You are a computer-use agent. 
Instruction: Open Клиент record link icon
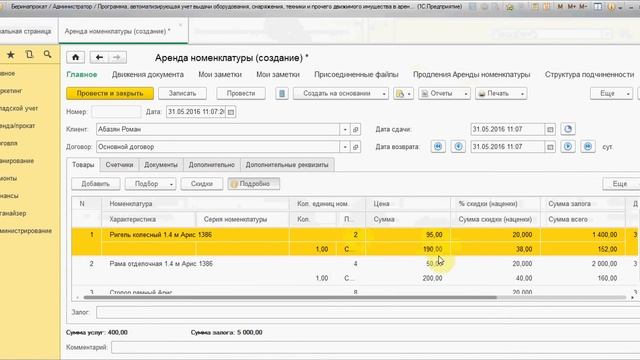click(356, 129)
